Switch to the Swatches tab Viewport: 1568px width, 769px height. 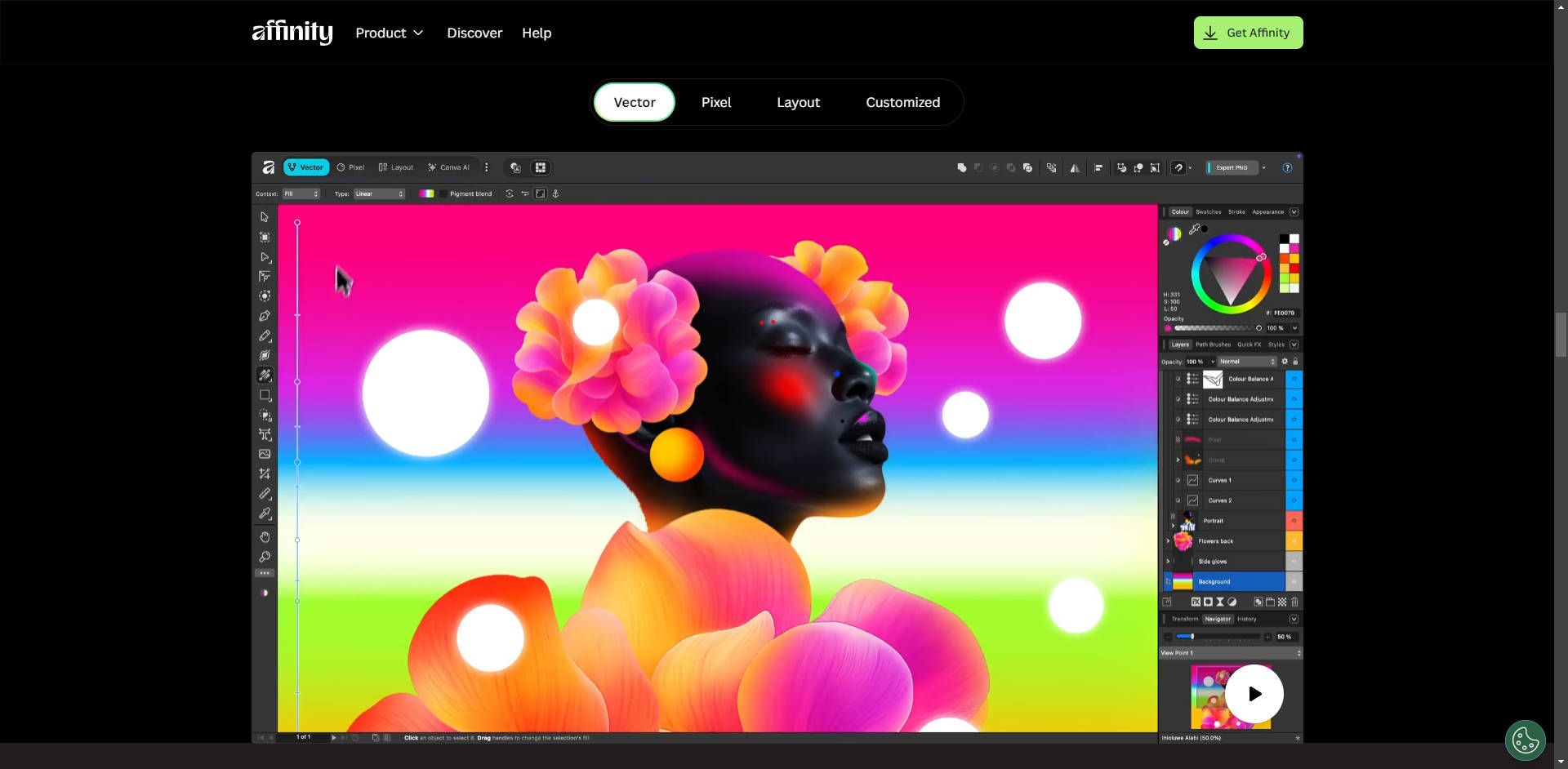pyautogui.click(x=1208, y=211)
